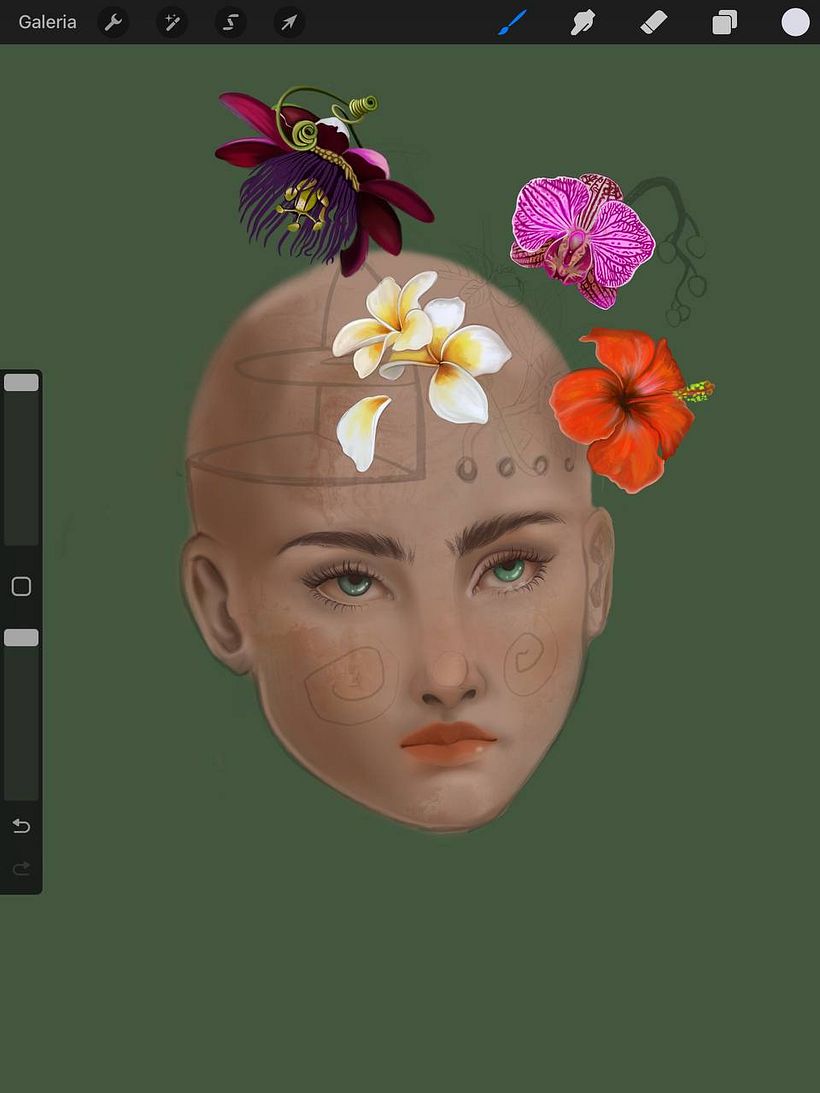Tap the opacity slider handle
Image resolution: width=820 pixels, height=1093 pixels.
[21, 637]
